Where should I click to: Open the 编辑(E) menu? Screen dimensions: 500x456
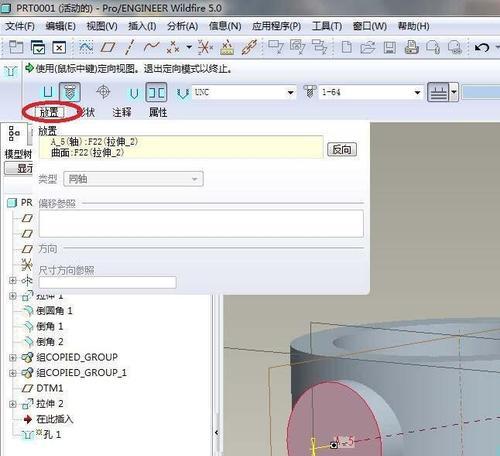click(x=61, y=26)
